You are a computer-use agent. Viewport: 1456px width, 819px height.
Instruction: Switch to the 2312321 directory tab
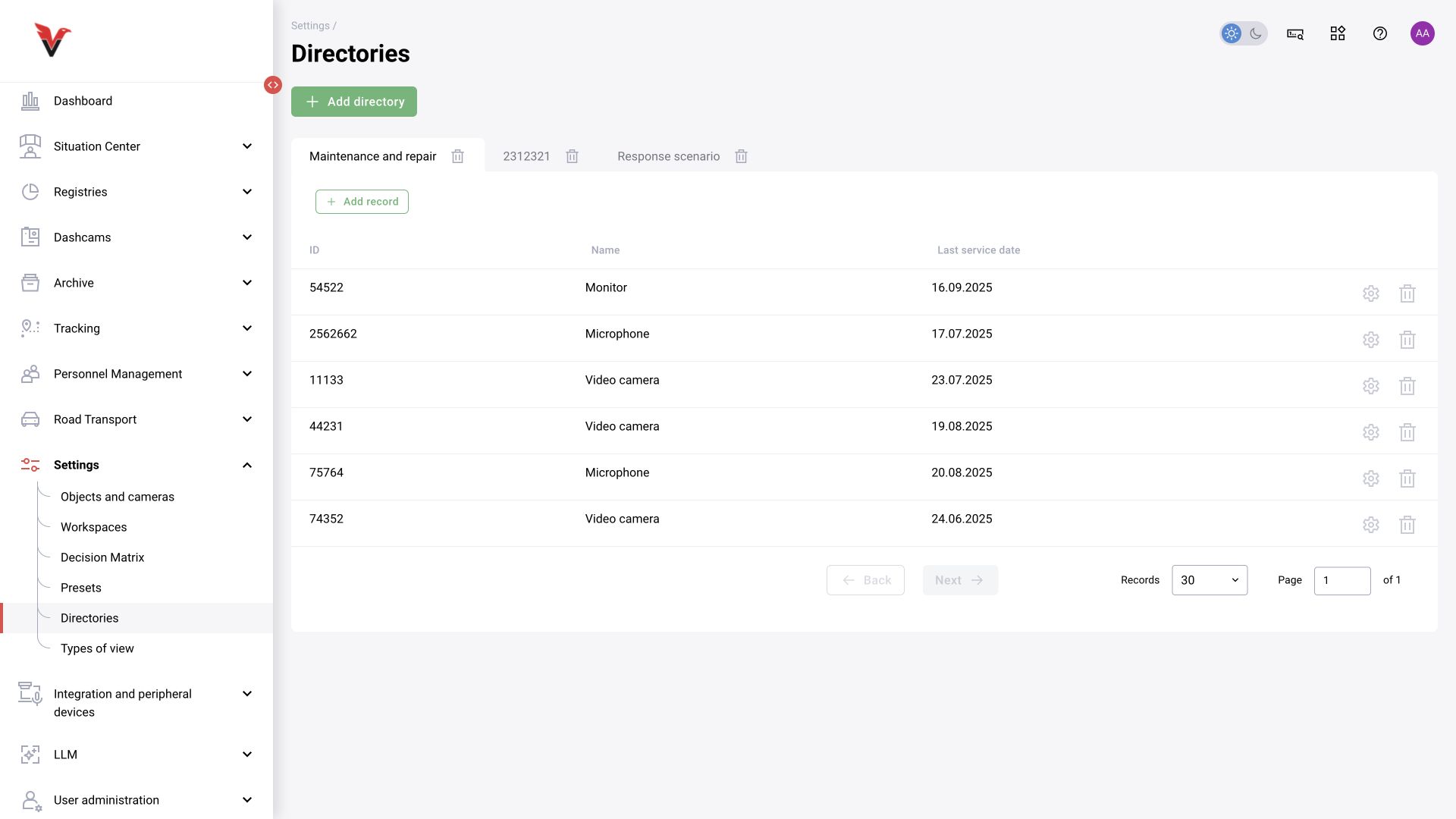(x=526, y=156)
